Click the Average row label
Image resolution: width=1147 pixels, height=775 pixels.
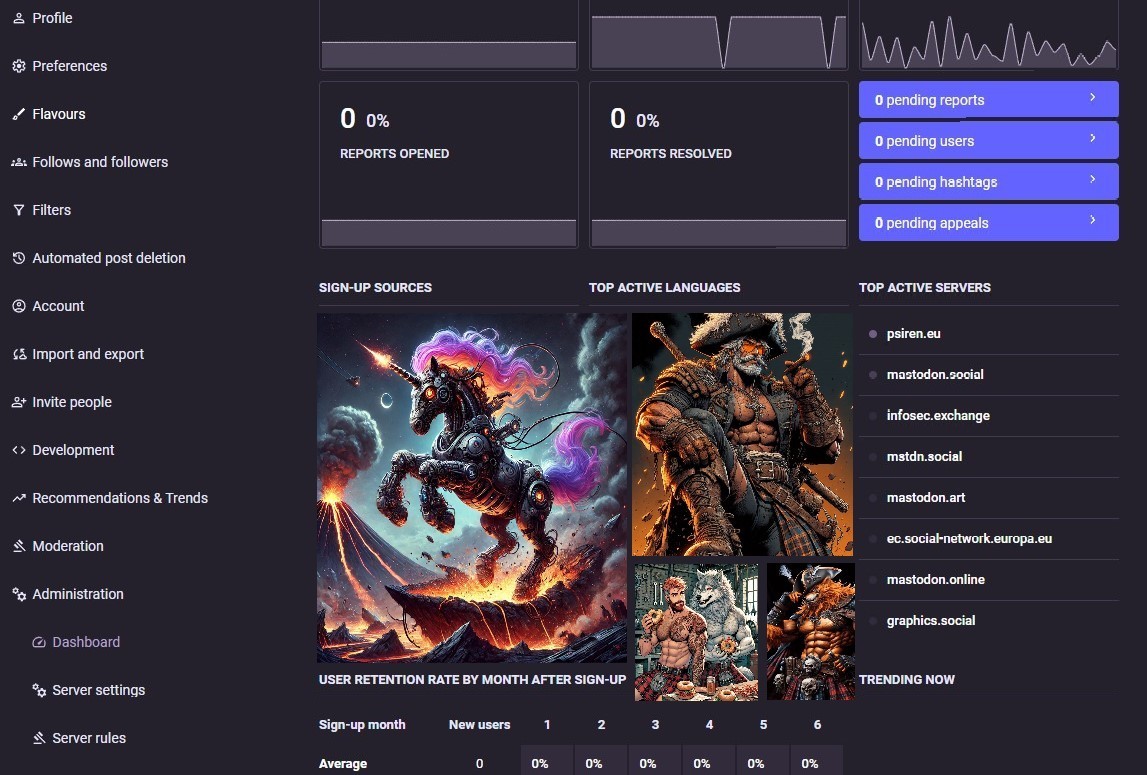(343, 764)
